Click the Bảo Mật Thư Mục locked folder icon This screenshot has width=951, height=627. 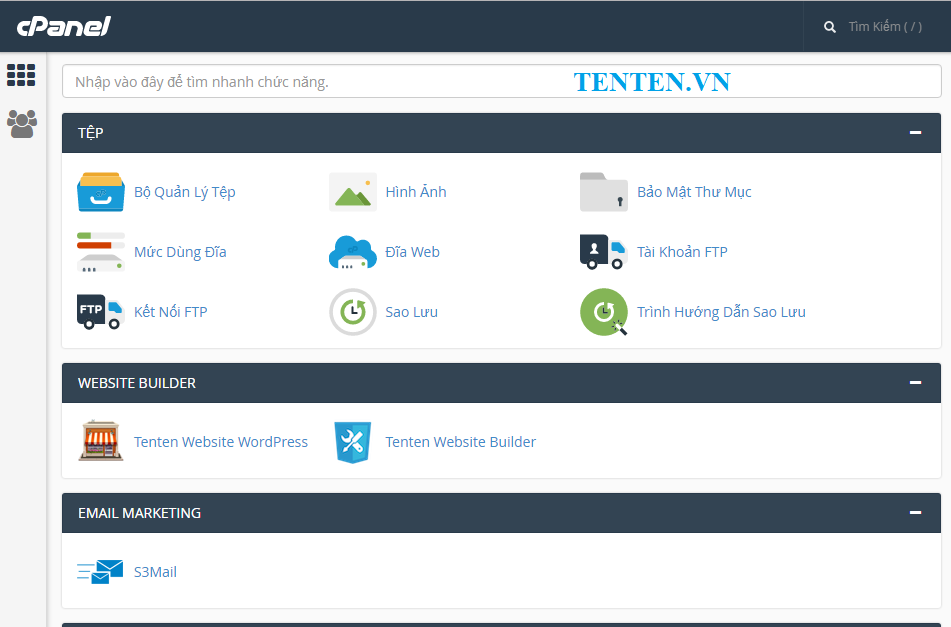click(x=603, y=192)
